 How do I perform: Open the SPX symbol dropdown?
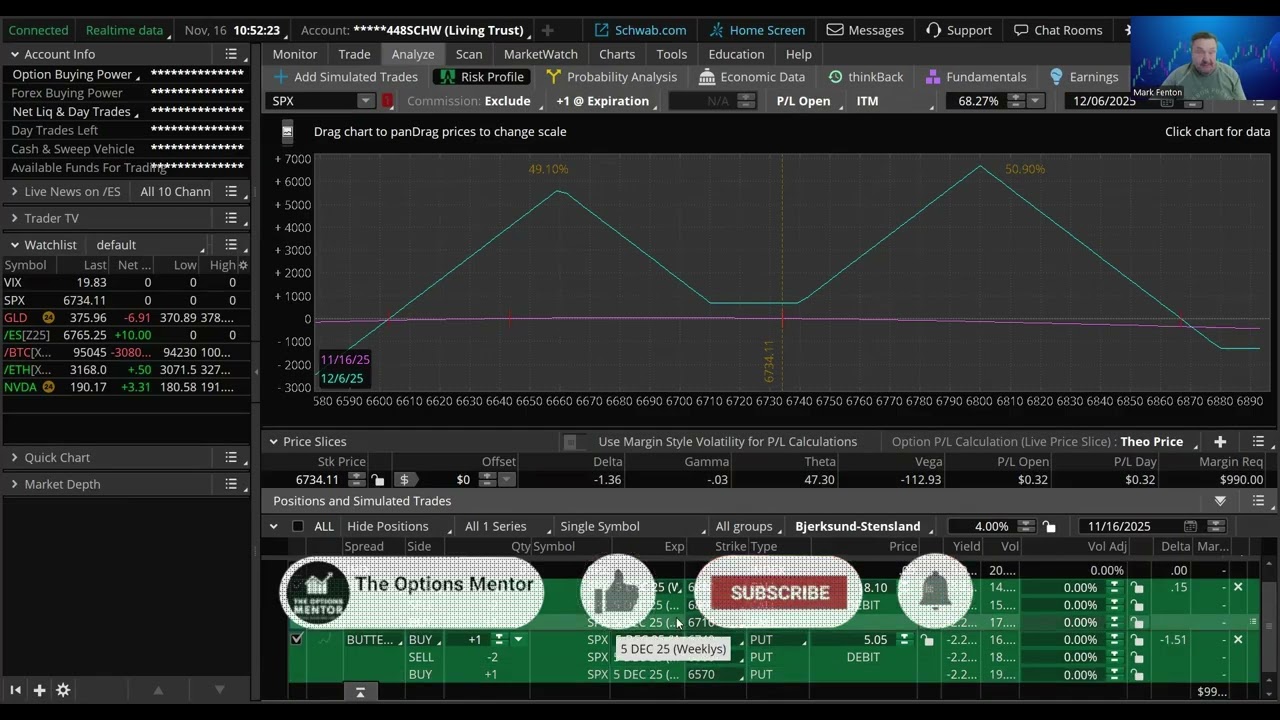(x=365, y=101)
